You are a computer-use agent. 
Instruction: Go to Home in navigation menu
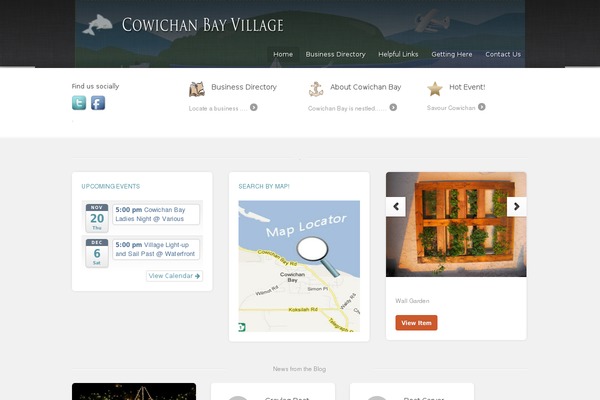283,54
